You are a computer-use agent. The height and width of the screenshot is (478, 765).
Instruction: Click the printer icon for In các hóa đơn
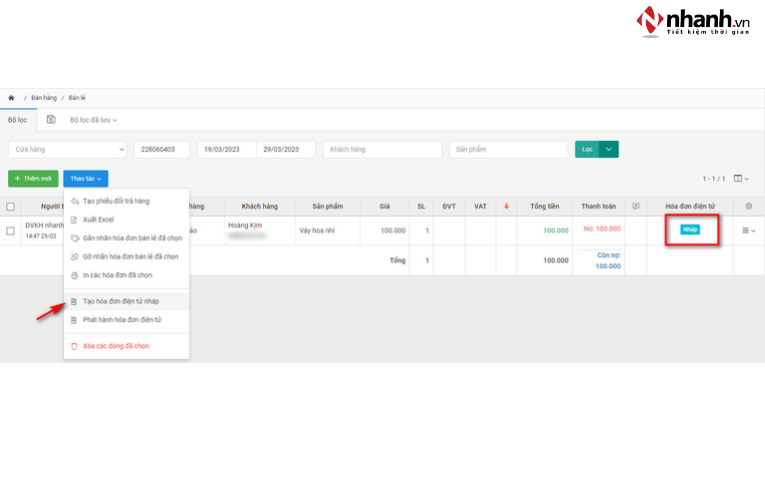pyautogui.click(x=74, y=274)
